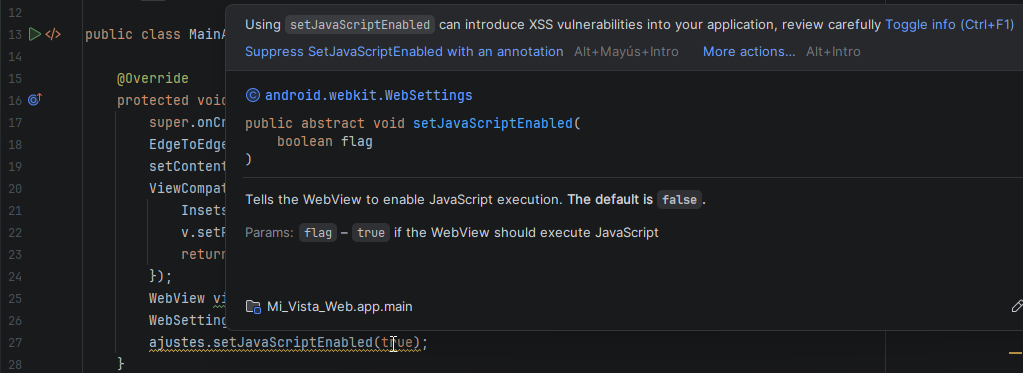Screen dimensions: 1023x373
Task: Click edit pencil icon in documentation popup
Action: point(1016,306)
